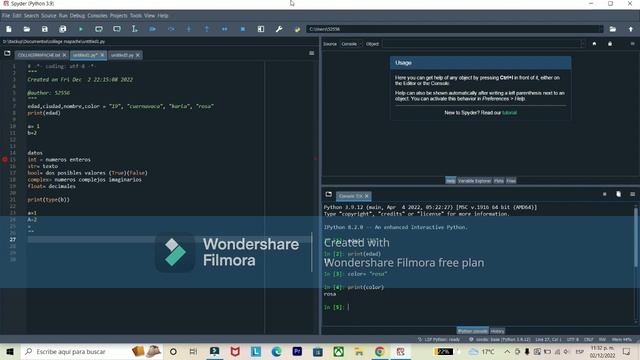Lock help pane icon
This screenshot has height=360, width=640.
pos(610,44)
